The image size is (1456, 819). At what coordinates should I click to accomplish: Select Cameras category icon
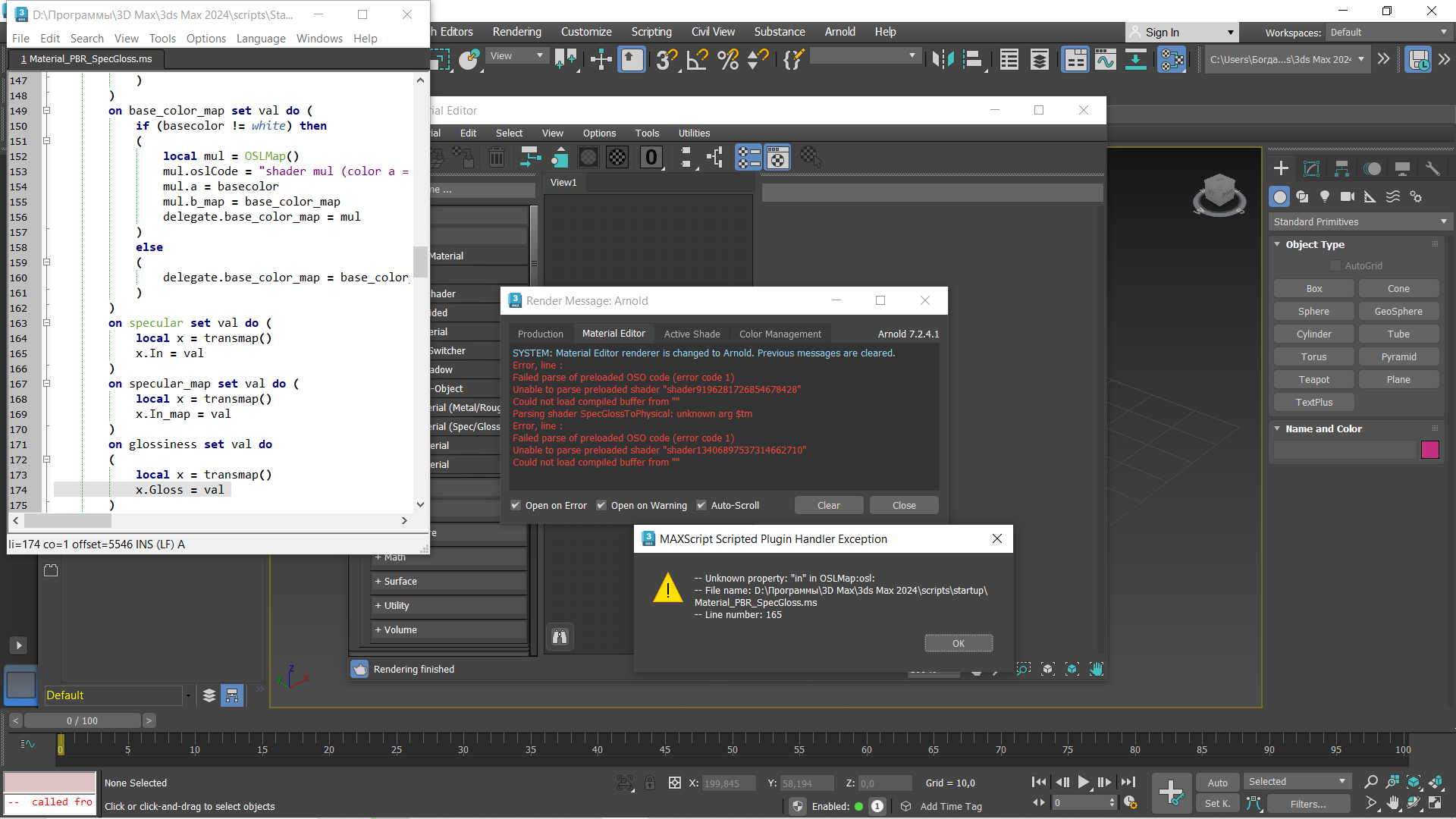point(1348,196)
